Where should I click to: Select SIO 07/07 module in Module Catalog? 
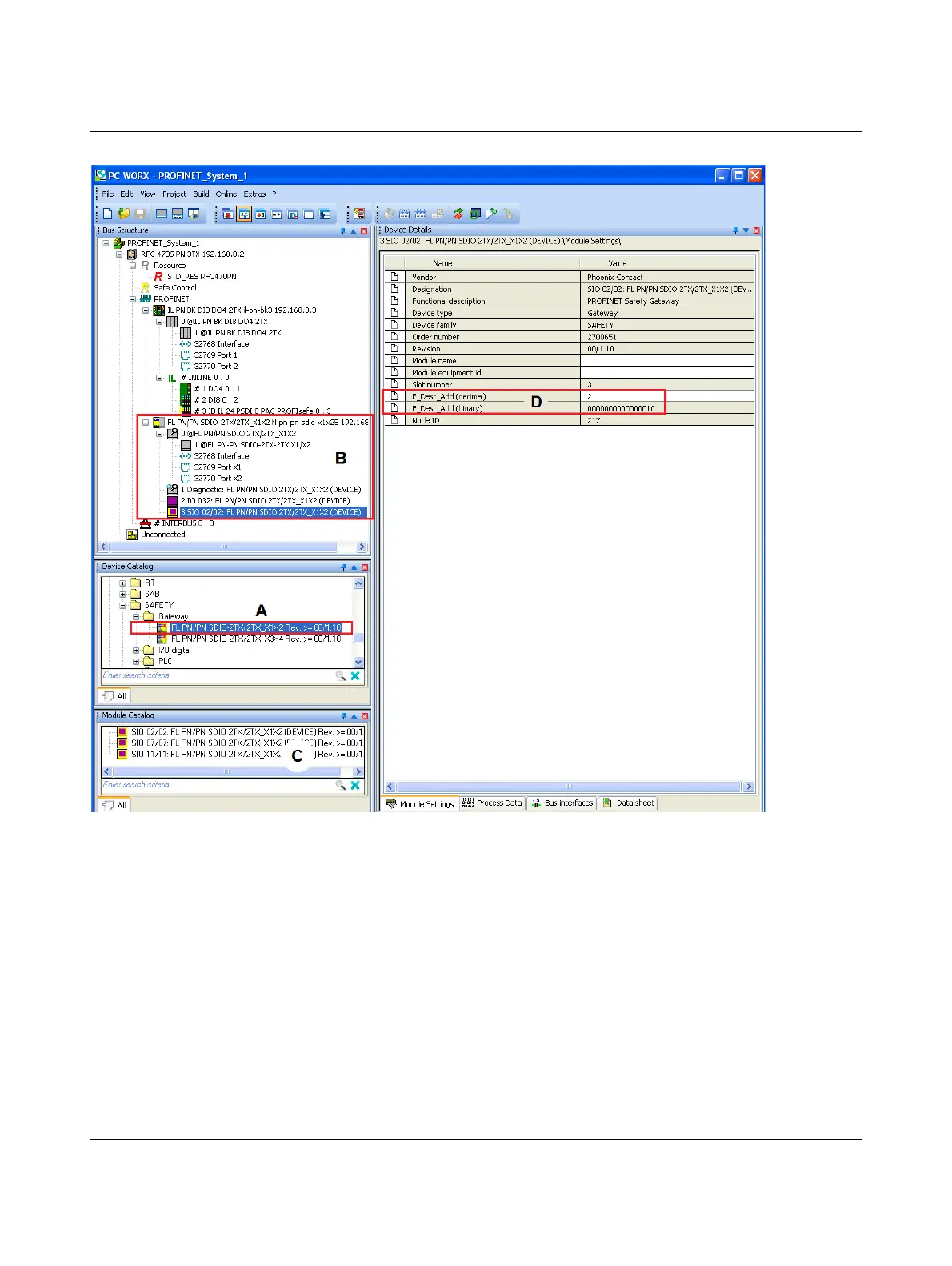pos(206,743)
